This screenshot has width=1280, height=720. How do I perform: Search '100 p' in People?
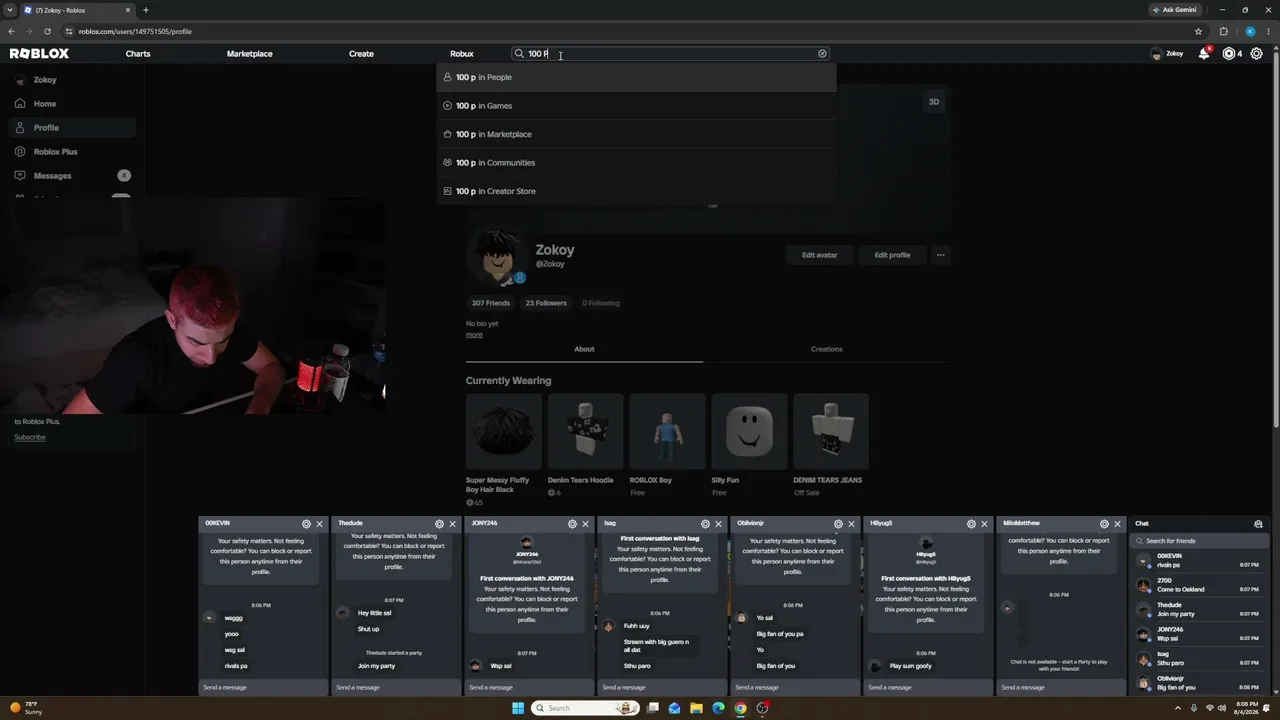pos(636,77)
